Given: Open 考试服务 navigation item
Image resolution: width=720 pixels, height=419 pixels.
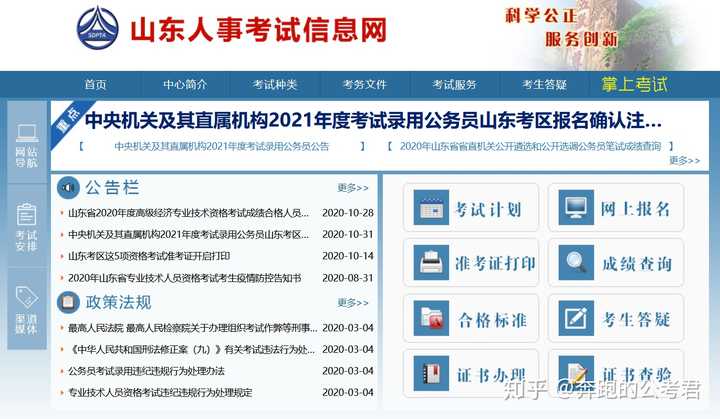Looking at the screenshot, I should click(454, 85).
